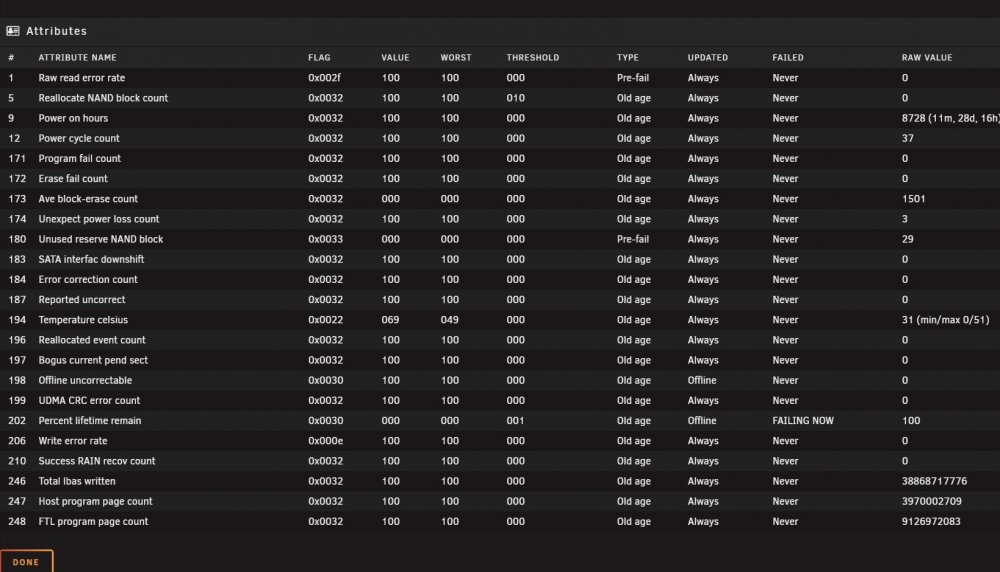Click Program fail count attribute name
This screenshot has height=572, width=1000.
click(x=79, y=159)
